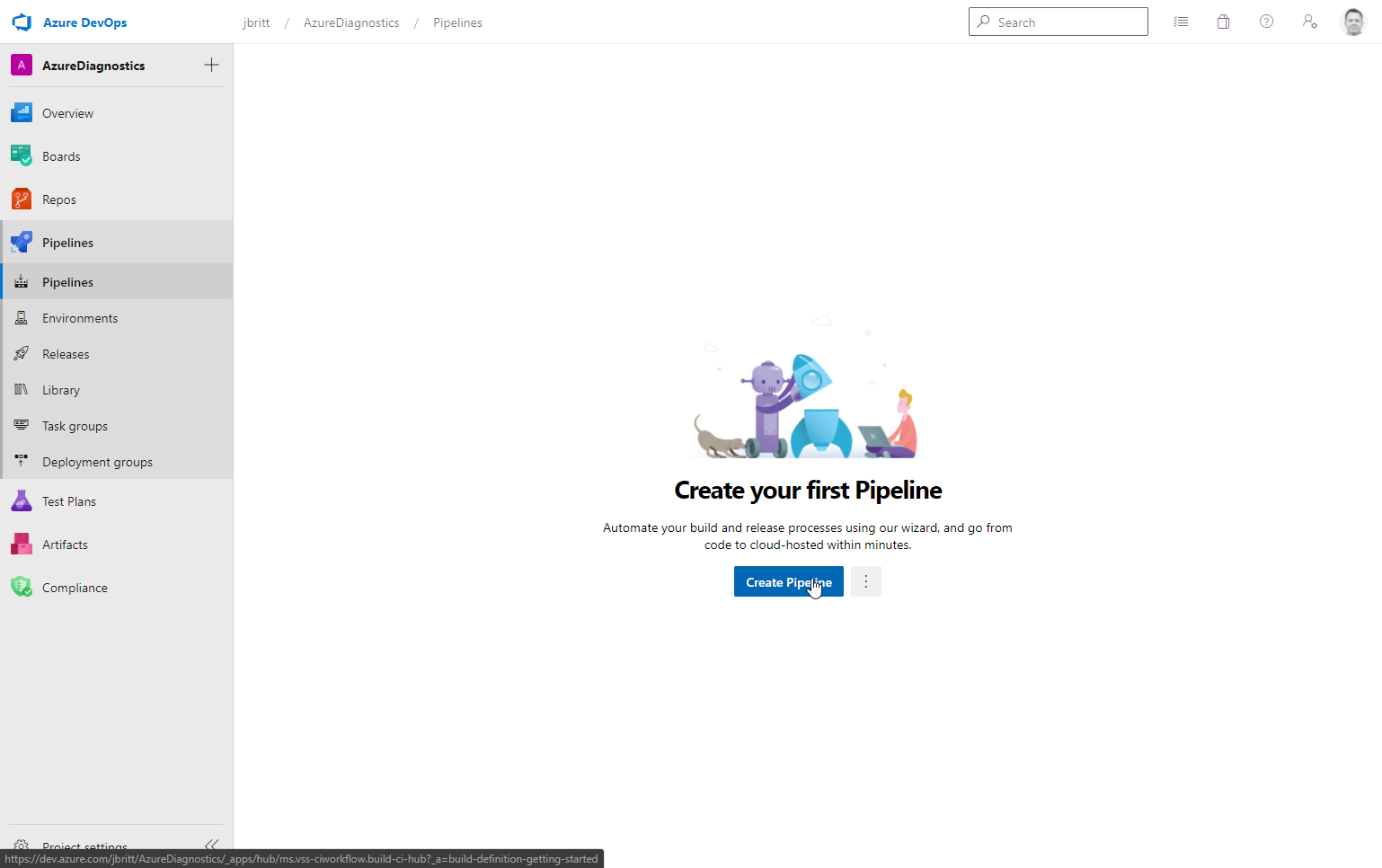Click the Compliance shield icon

(22, 587)
